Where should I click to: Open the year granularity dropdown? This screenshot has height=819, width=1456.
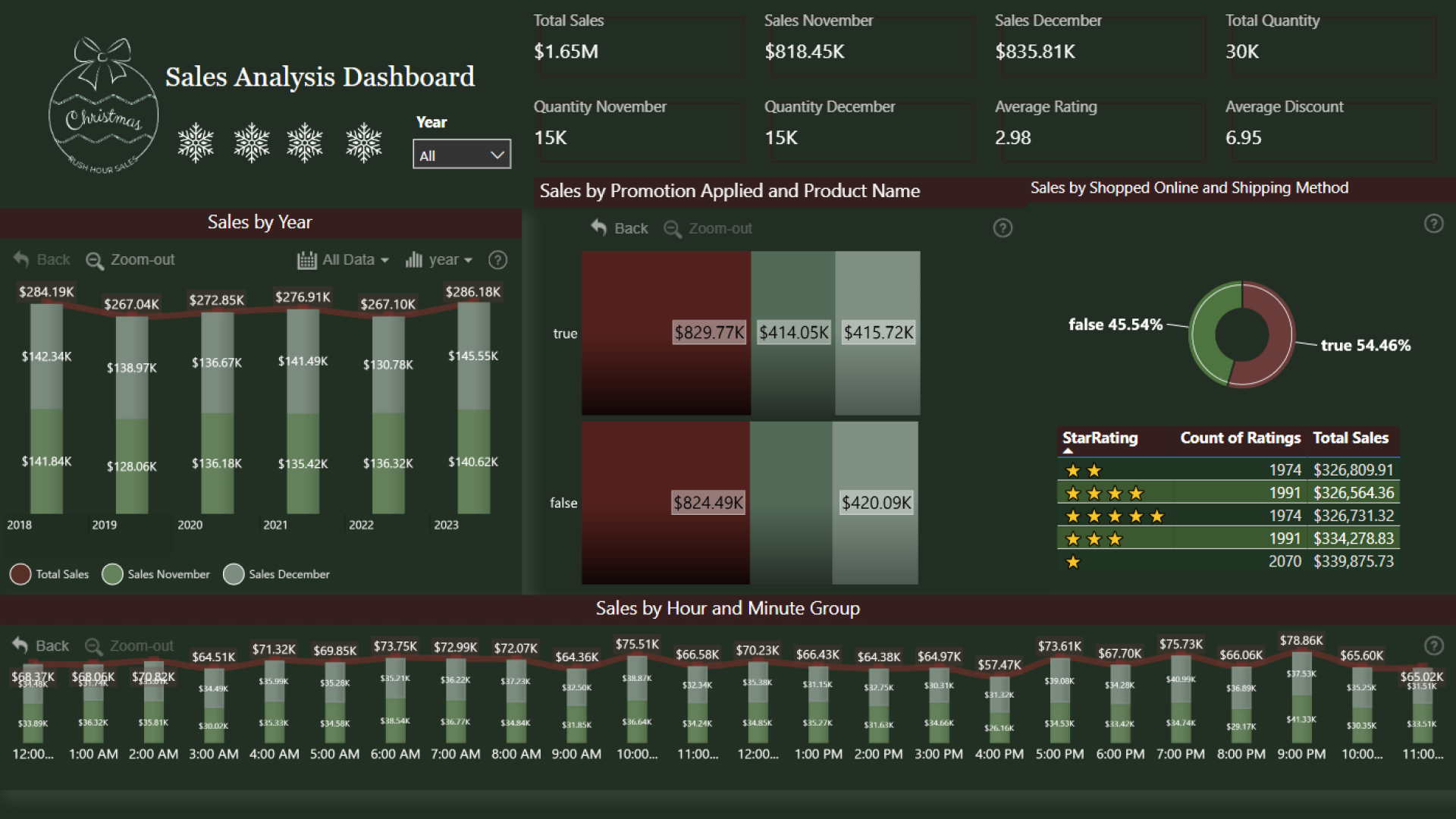(438, 259)
